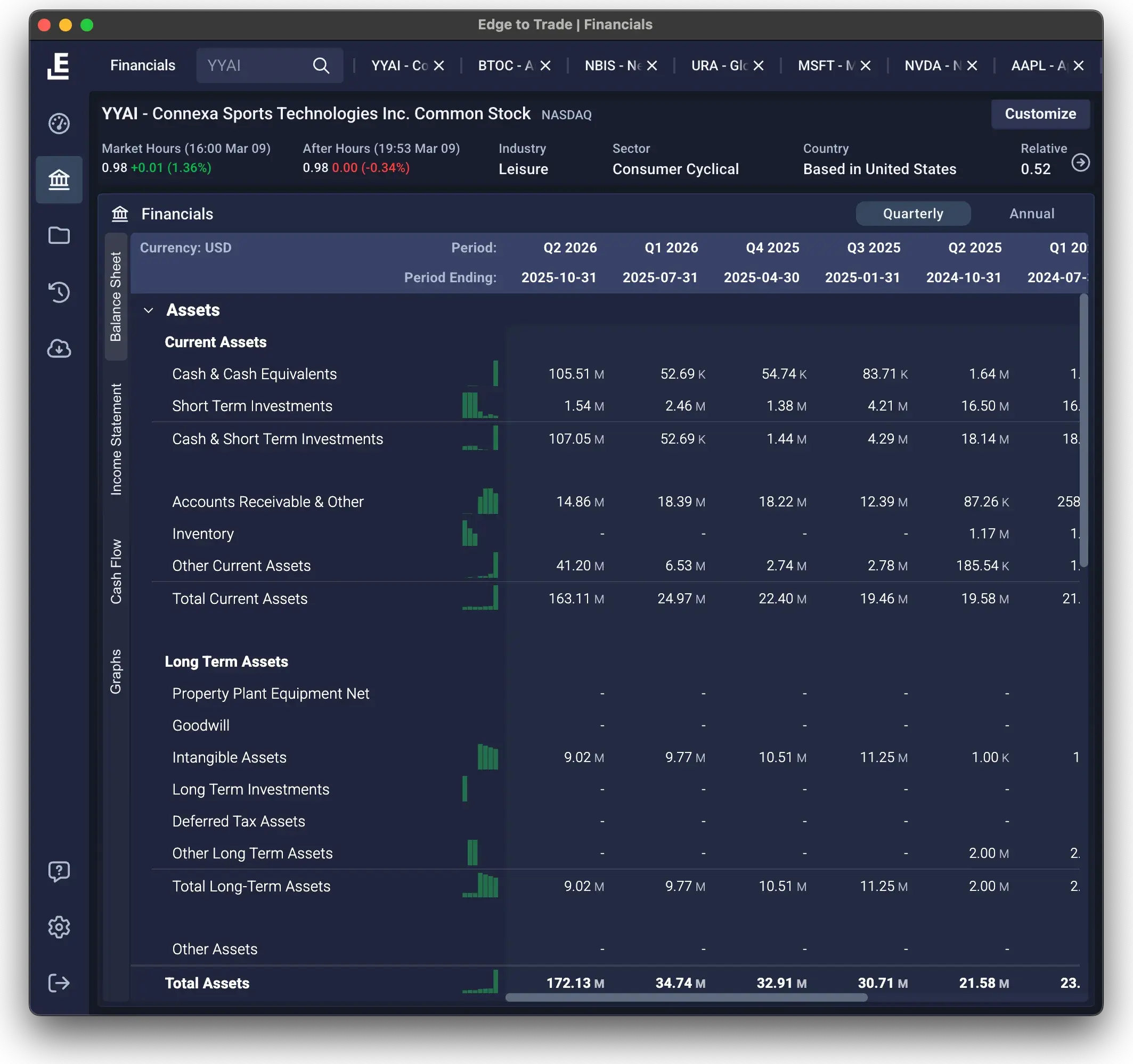Open the help question bubble icon

point(59,871)
